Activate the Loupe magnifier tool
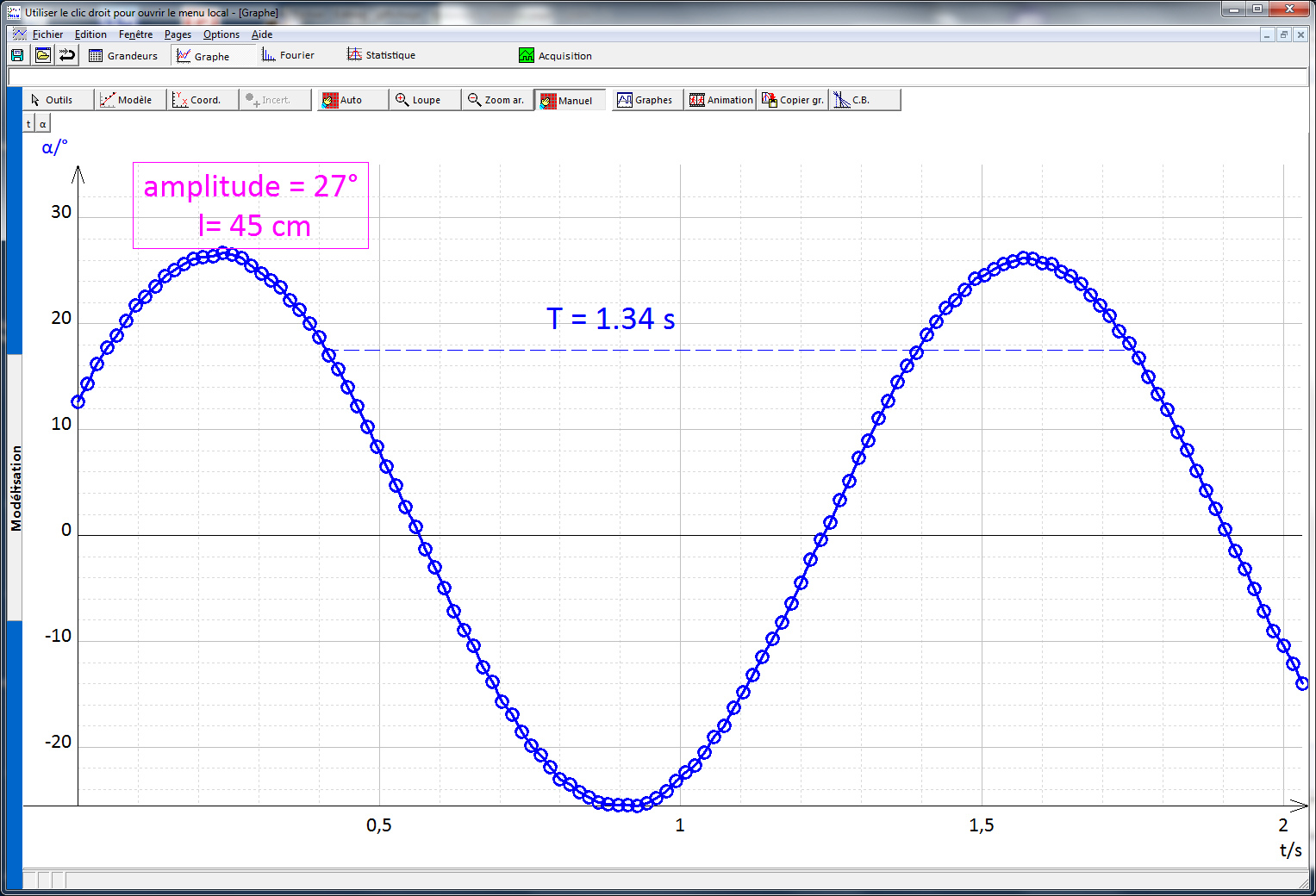Viewport: 1316px width, 896px height. (425, 100)
